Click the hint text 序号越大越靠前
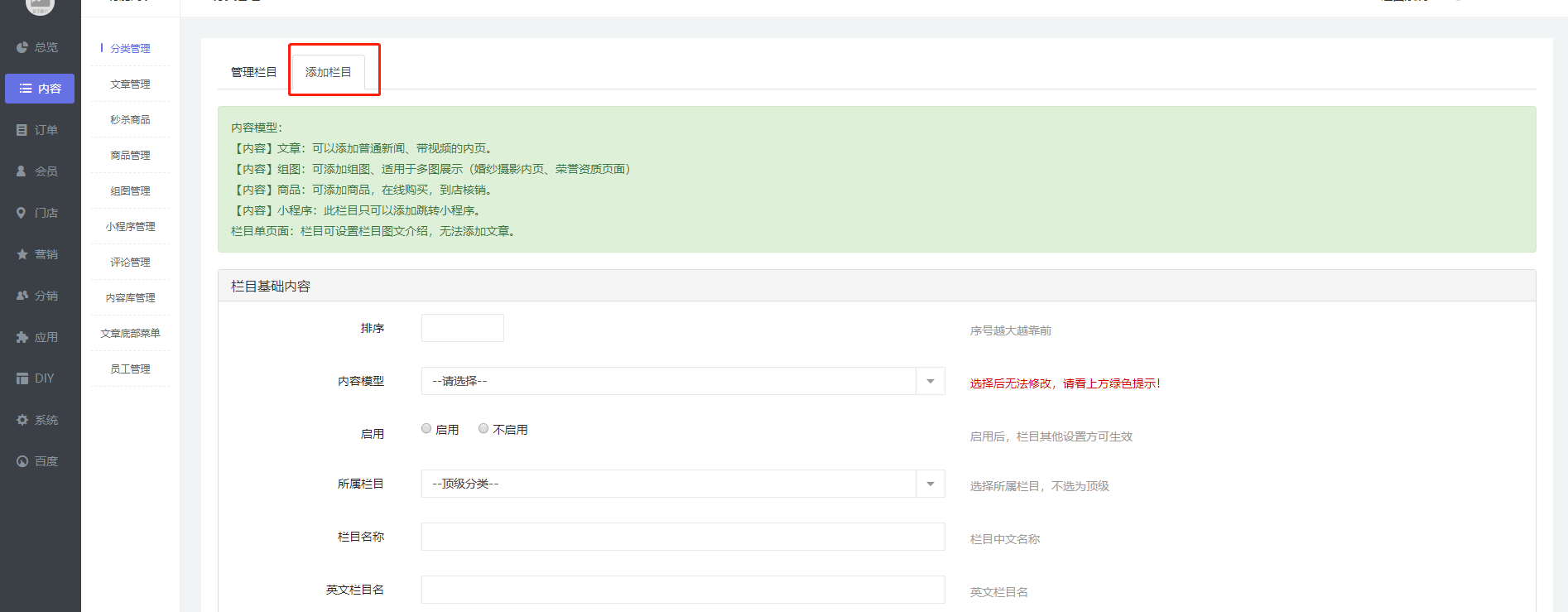Image resolution: width=1568 pixels, height=612 pixels. [1011, 330]
